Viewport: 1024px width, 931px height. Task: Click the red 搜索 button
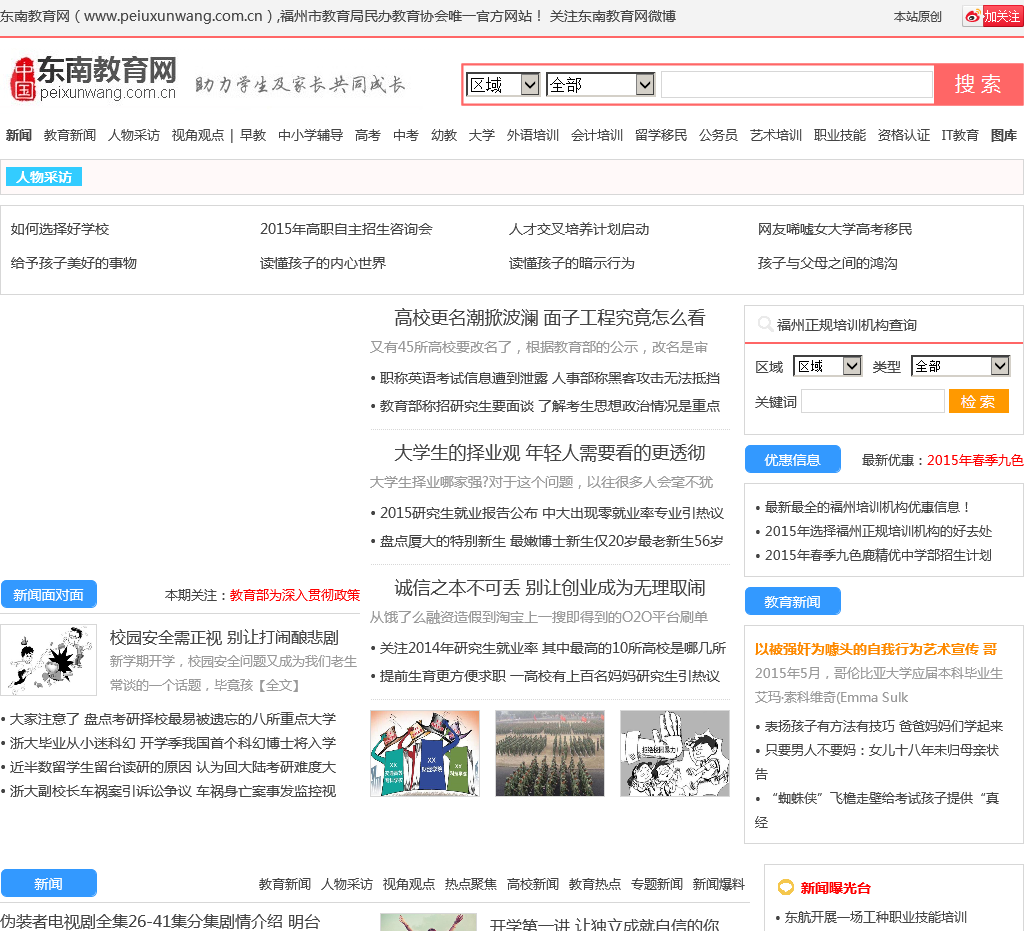[x=978, y=84]
